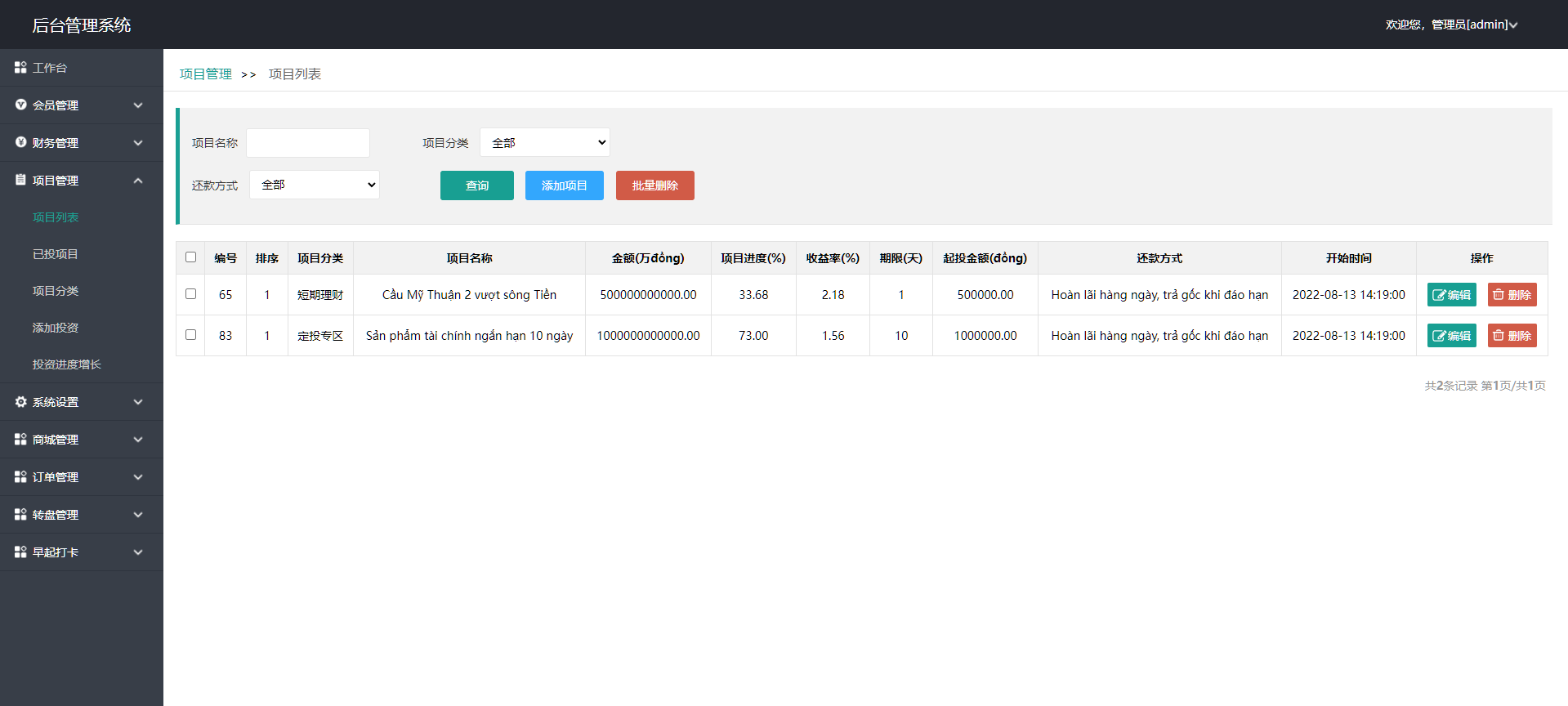Open the 已投项目 submenu item
Image resolution: width=1568 pixels, height=706 pixels.
56,254
